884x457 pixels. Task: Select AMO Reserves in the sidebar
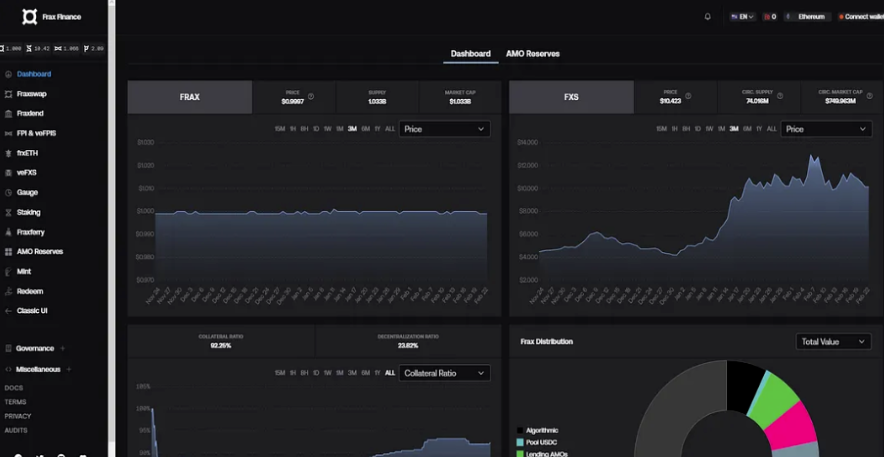tap(39, 252)
